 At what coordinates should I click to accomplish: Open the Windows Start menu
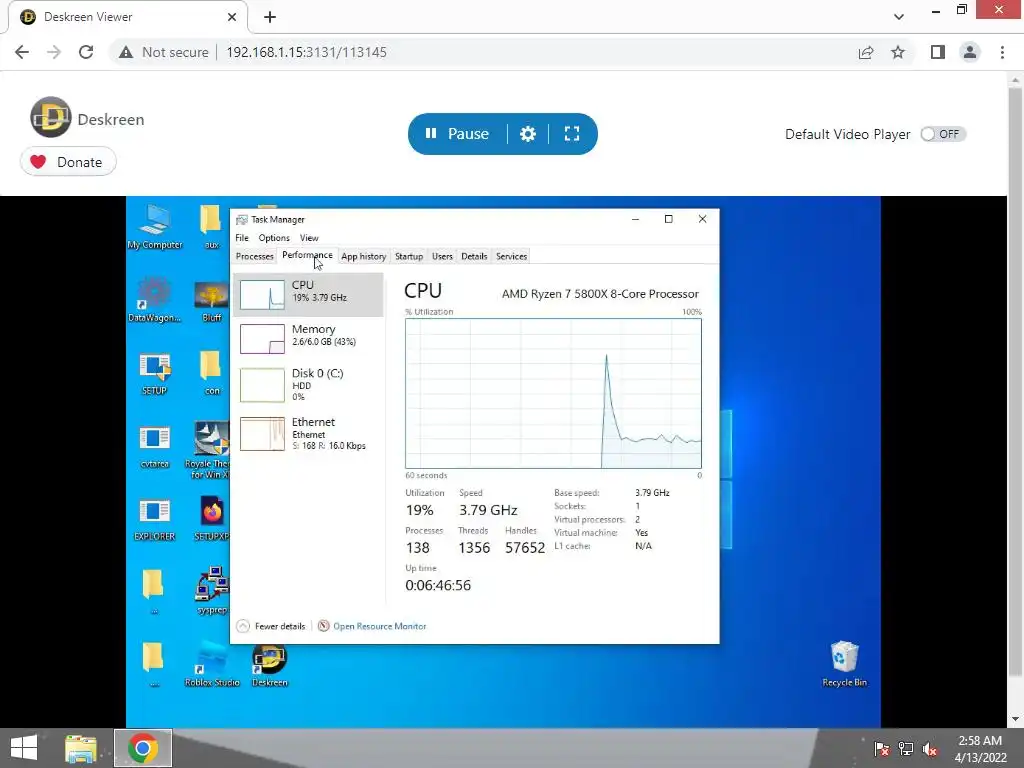point(24,748)
